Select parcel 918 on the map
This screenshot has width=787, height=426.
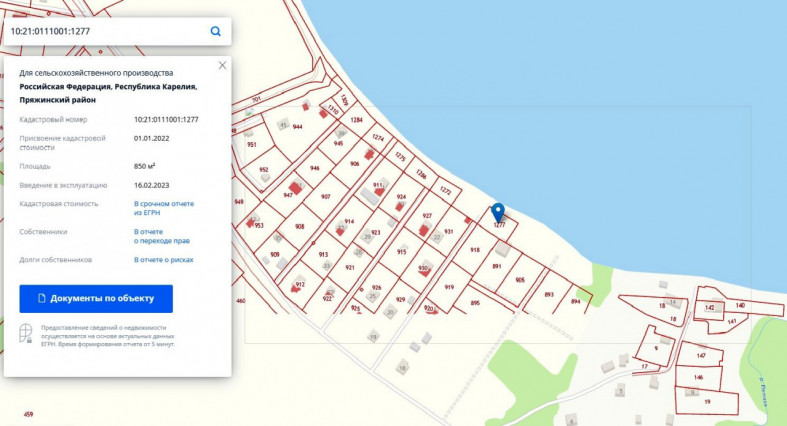474,250
